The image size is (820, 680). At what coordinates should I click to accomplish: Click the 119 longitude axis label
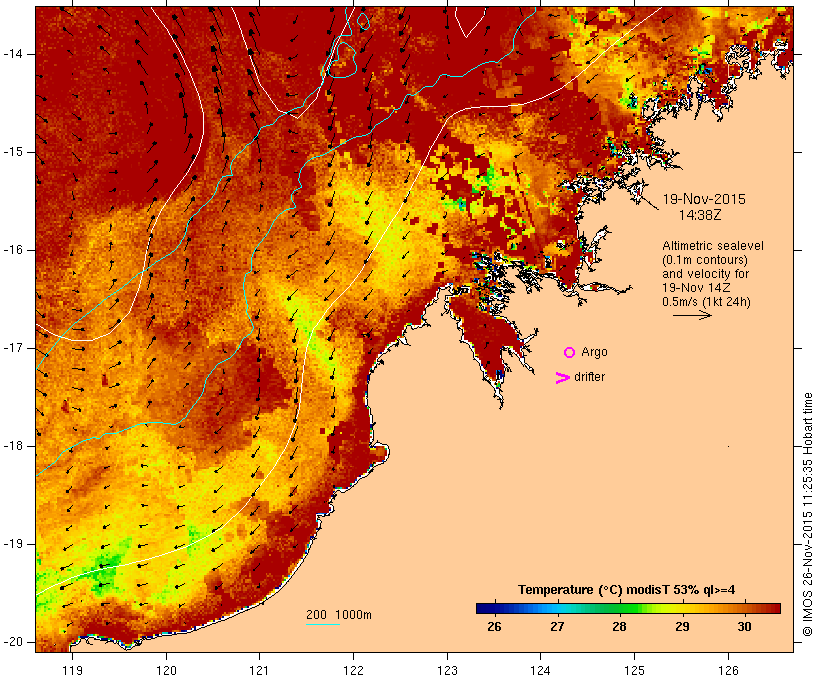pos(72,670)
